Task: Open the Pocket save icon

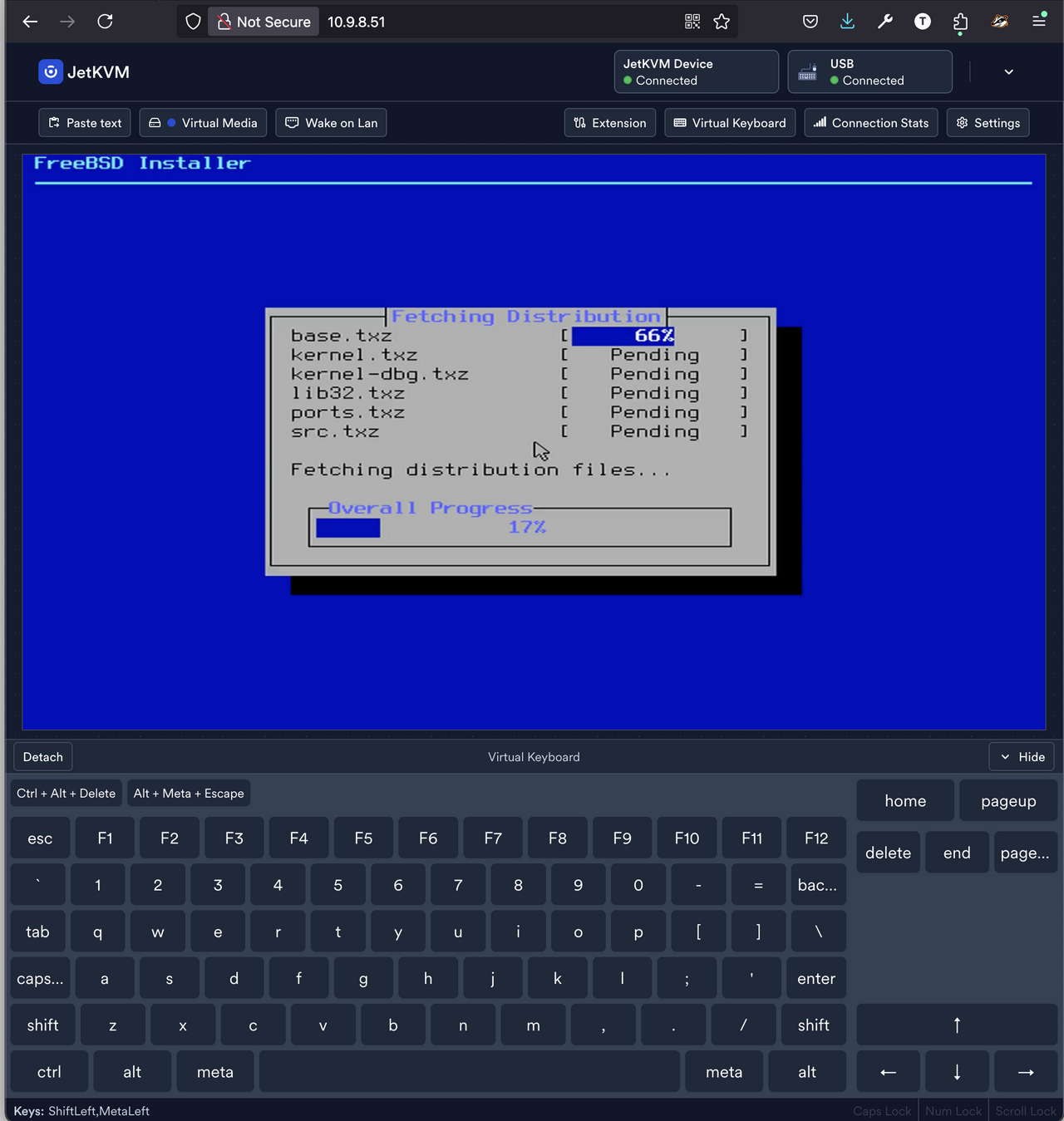Action: (x=810, y=22)
